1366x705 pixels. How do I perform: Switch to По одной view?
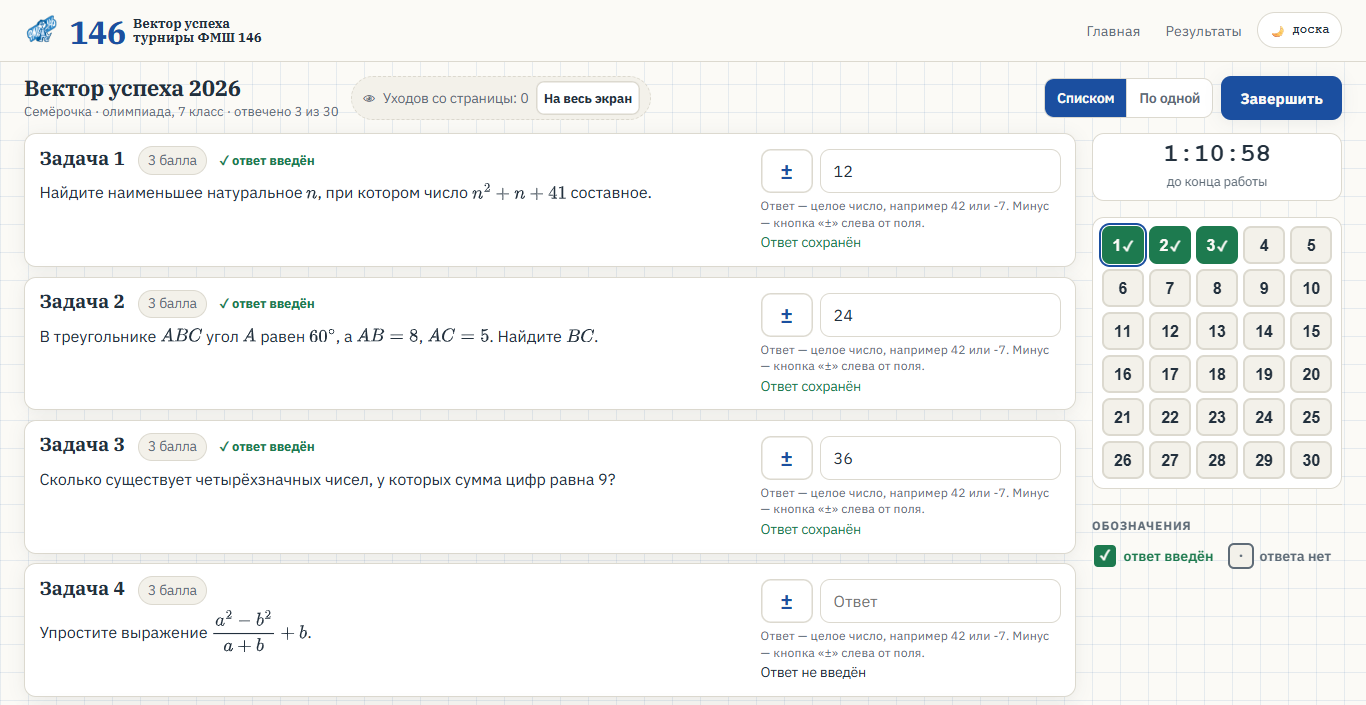pos(1170,98)
